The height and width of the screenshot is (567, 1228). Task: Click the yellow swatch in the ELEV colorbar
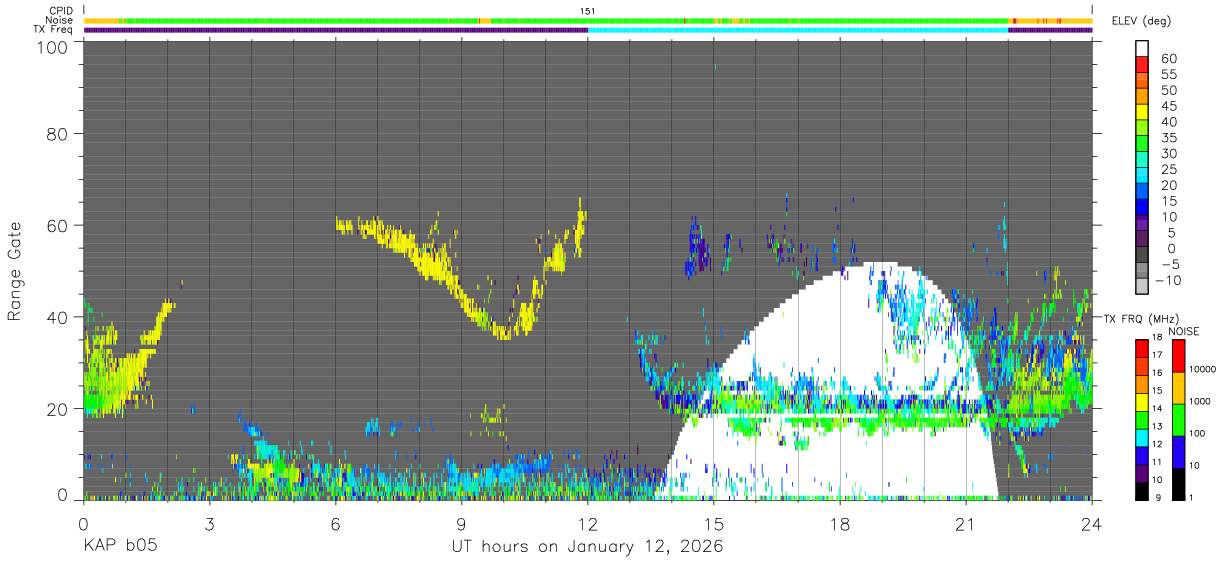[1142, 112]
